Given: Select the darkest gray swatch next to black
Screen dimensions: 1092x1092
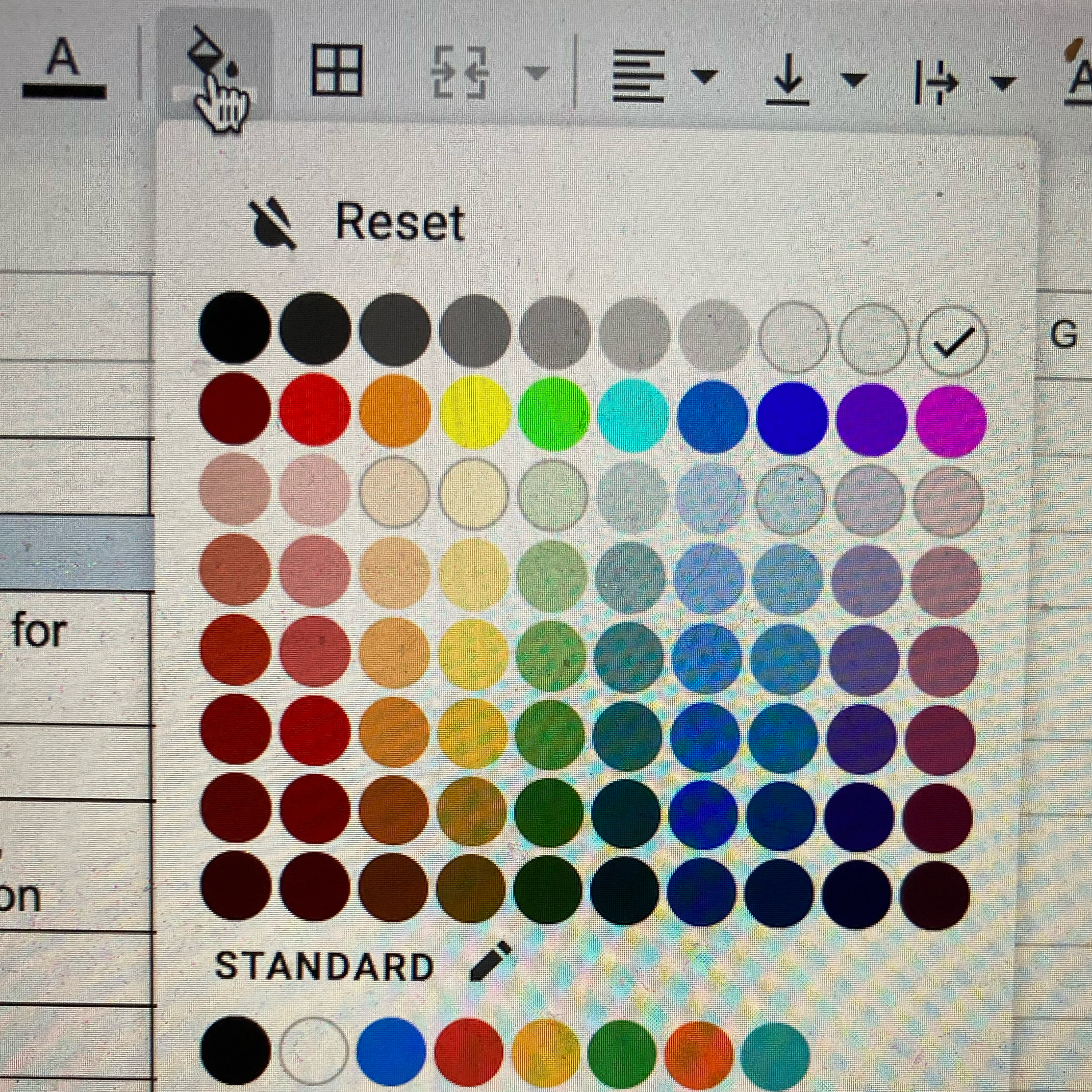Looking at the screenshot, I should click(x=315, y=328).
